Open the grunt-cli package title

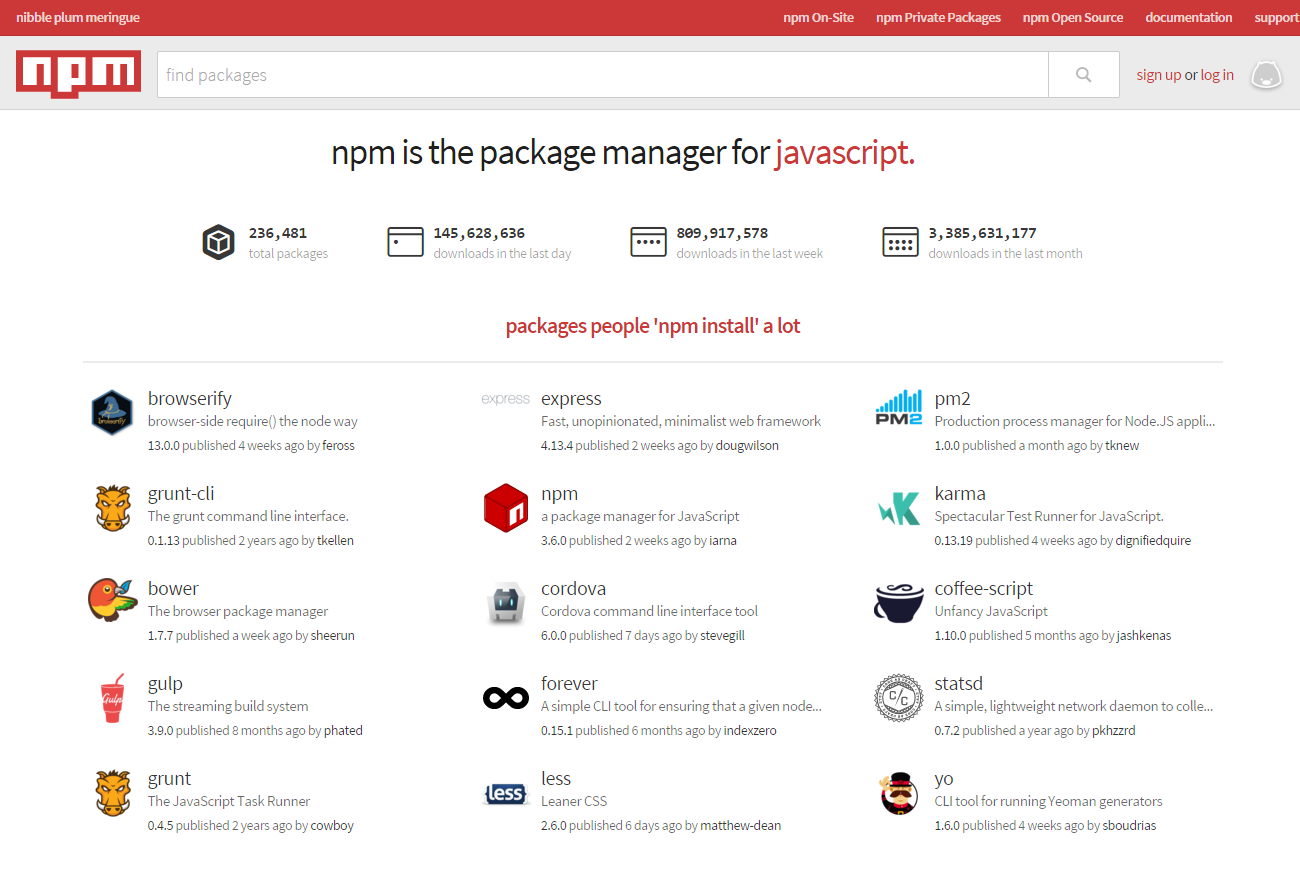[x=181, y=494]
